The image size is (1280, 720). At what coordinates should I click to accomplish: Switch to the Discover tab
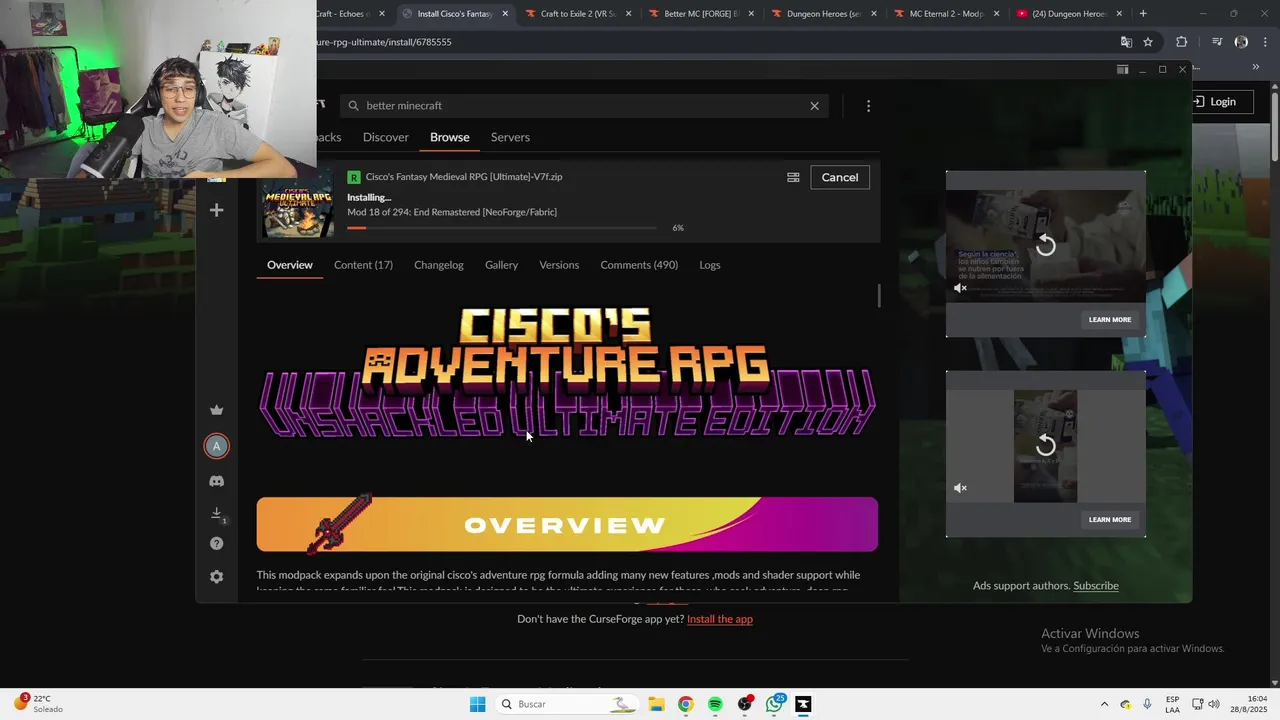(386, 137)
